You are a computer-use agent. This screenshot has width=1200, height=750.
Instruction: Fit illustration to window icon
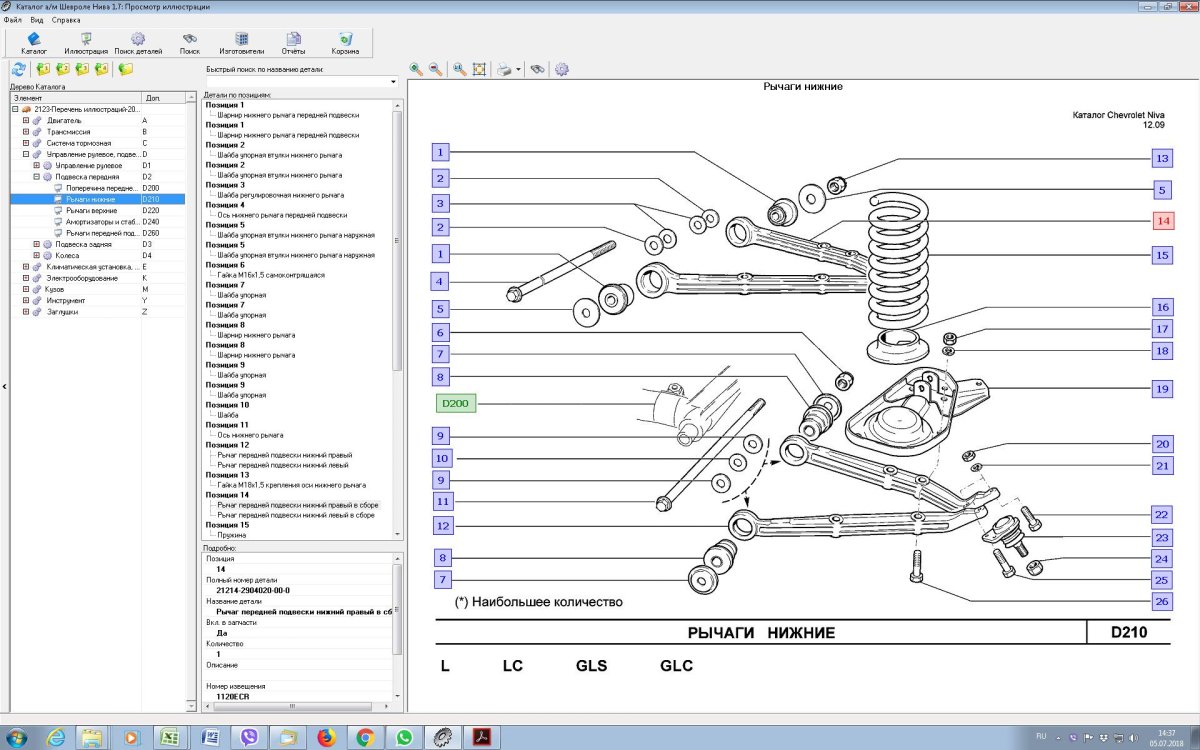point(479,69)
